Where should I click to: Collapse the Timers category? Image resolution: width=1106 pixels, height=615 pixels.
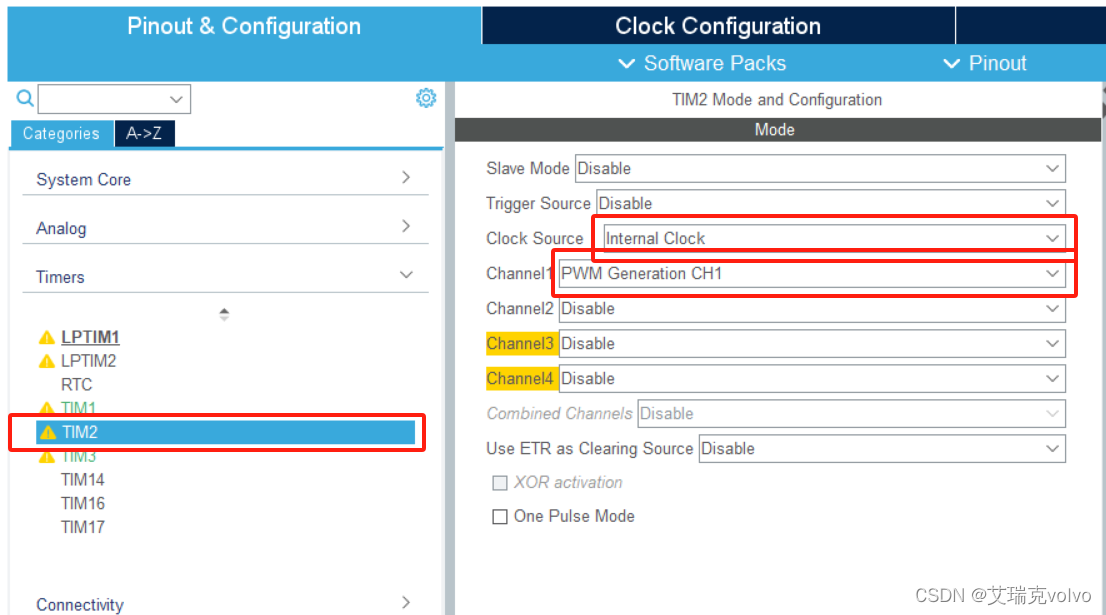(226, 276)
